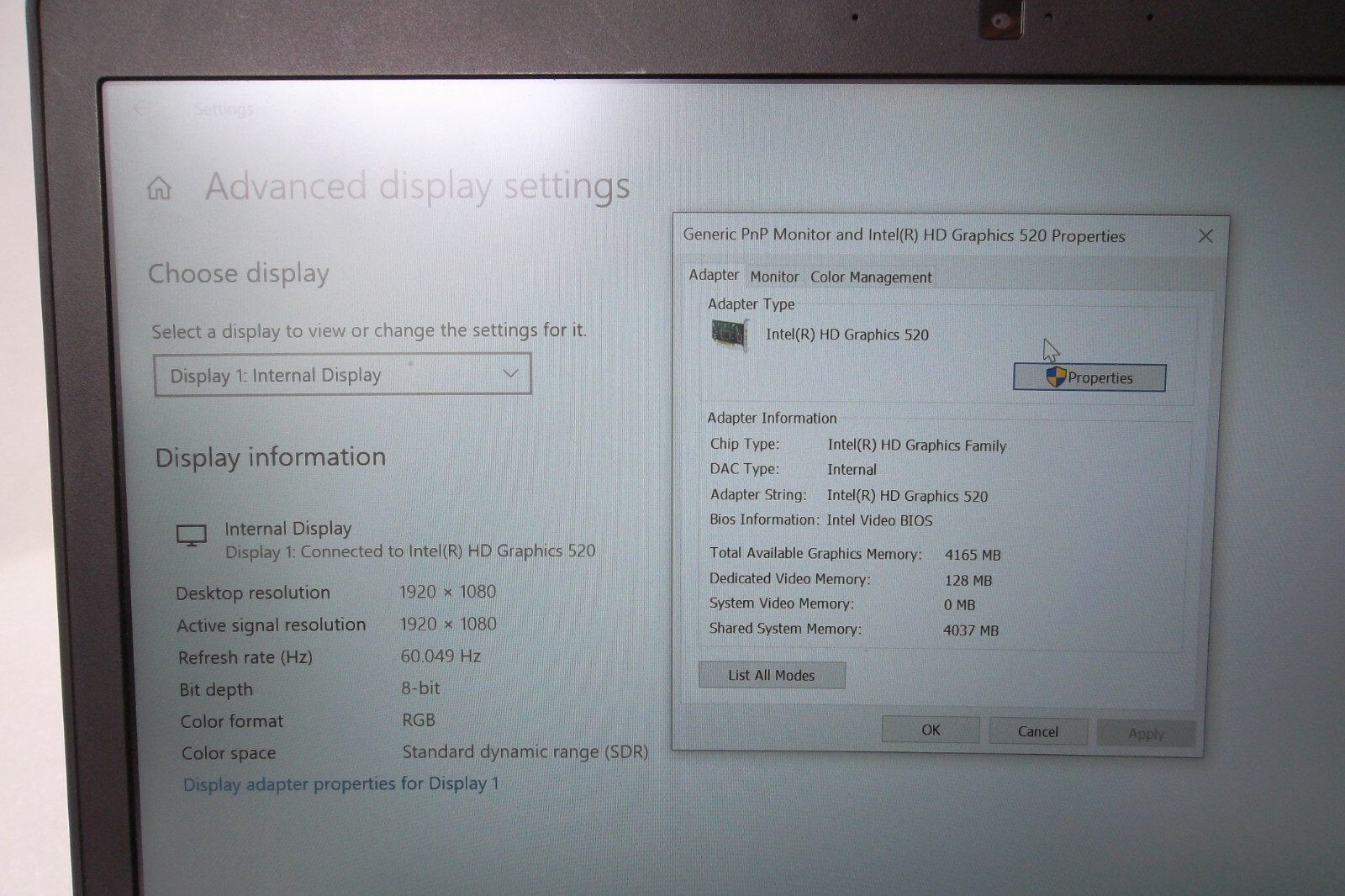Click Standard dynamic range (SDR) text
Image resolution: width=1345 pixels, height=896 pixels.
525,751
